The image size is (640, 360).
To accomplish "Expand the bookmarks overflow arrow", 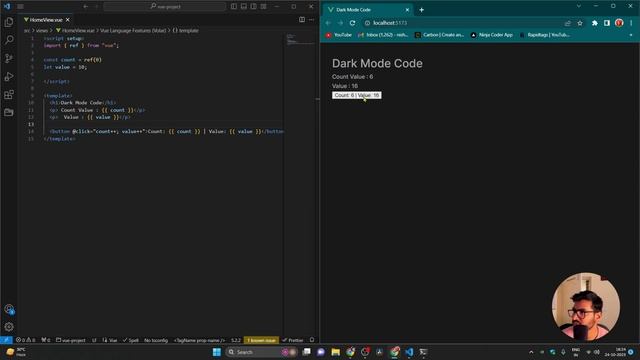I will (631, 35).
